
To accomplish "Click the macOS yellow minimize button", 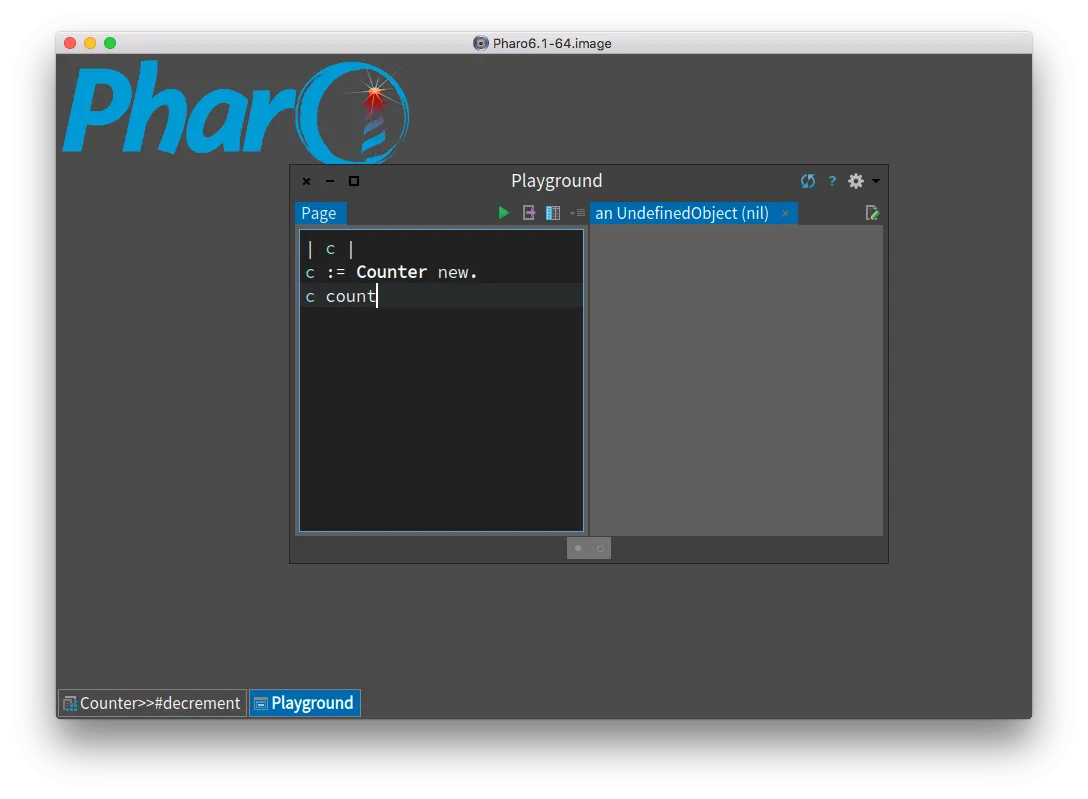I will (x=90, y=43).
